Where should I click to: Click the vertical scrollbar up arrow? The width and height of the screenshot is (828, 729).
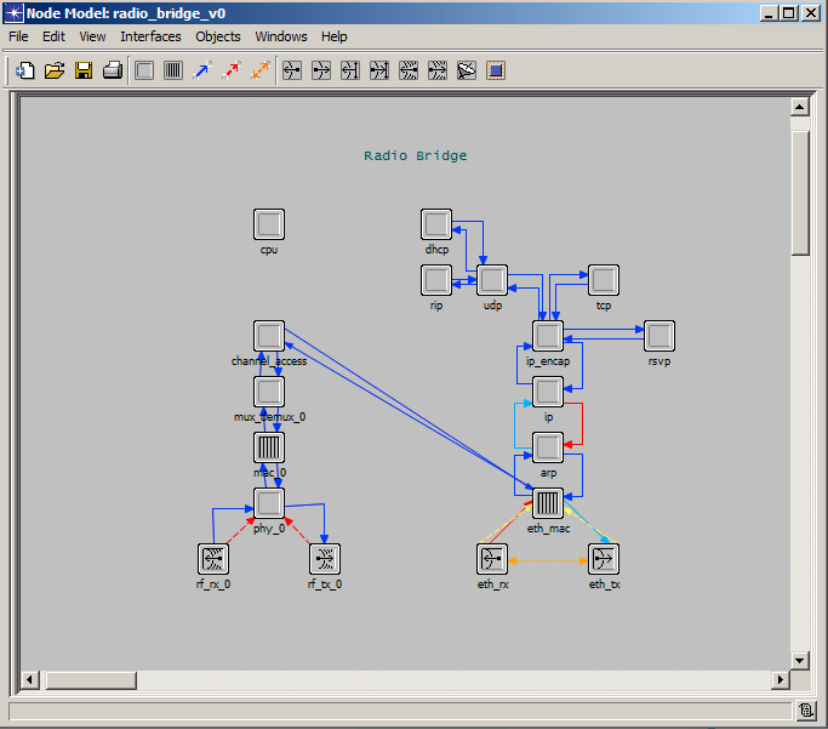coord(799,107)
